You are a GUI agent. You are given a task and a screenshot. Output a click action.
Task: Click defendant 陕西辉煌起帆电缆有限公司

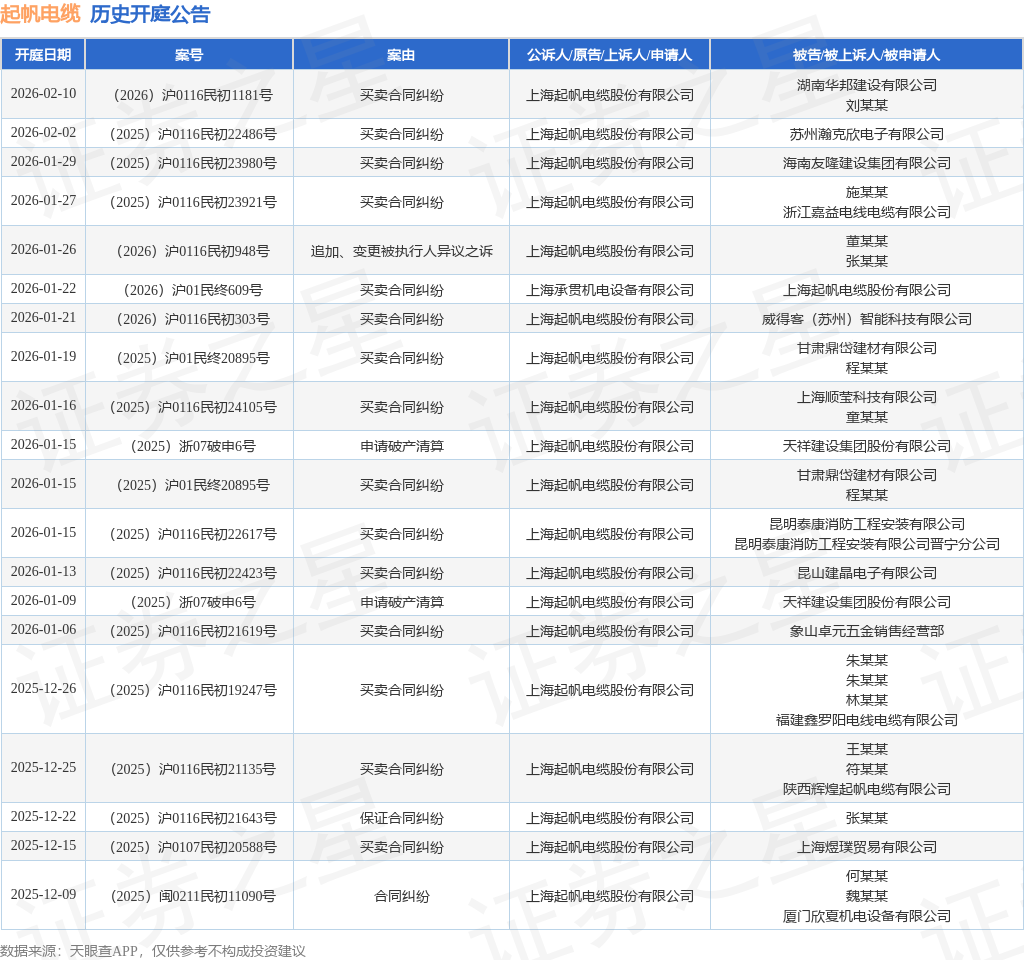click(867, 790)
